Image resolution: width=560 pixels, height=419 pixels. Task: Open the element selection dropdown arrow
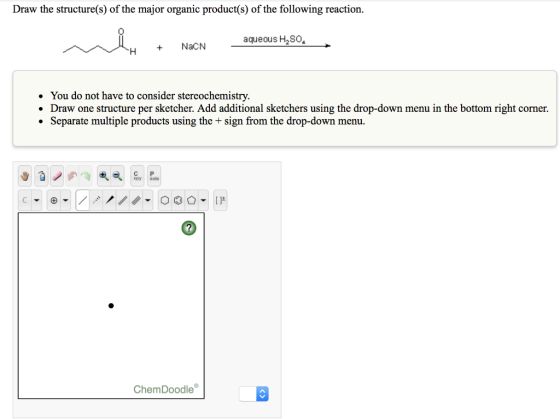tap(36, 200)
